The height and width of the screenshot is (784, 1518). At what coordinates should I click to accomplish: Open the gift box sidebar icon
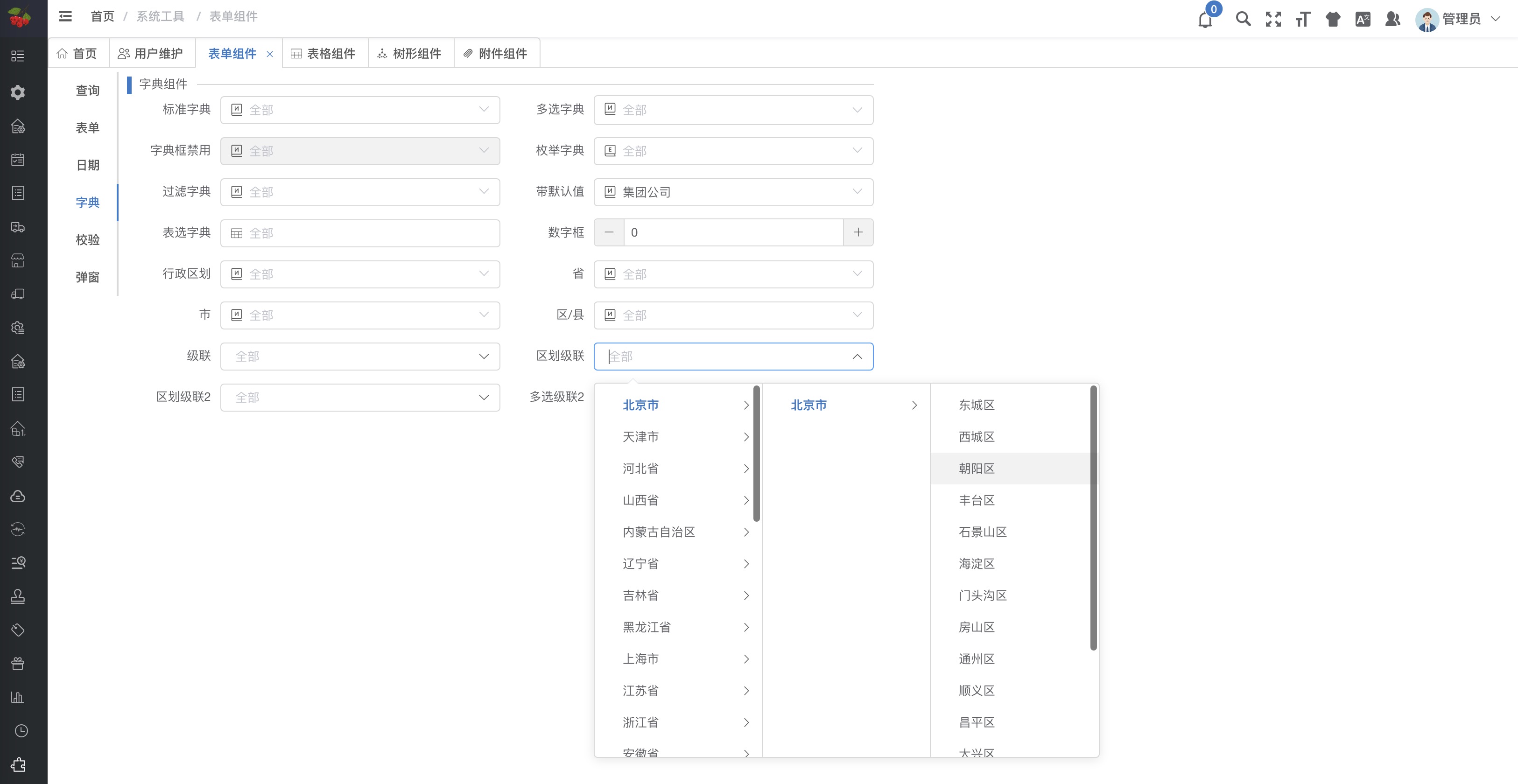pyautogui.click(x=18, y=664)
